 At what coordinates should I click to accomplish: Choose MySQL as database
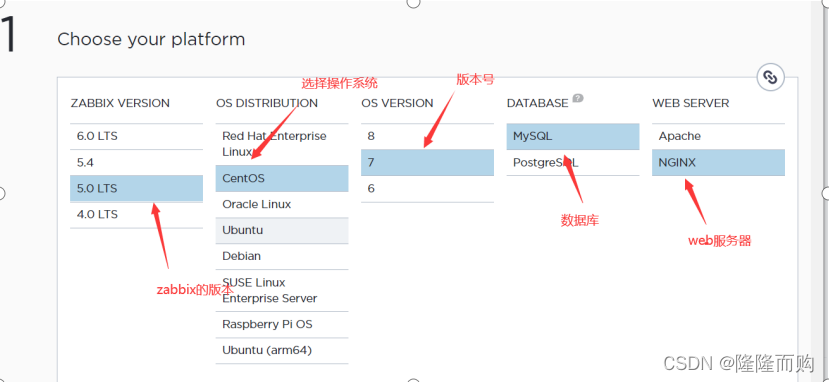pos(573,136)
